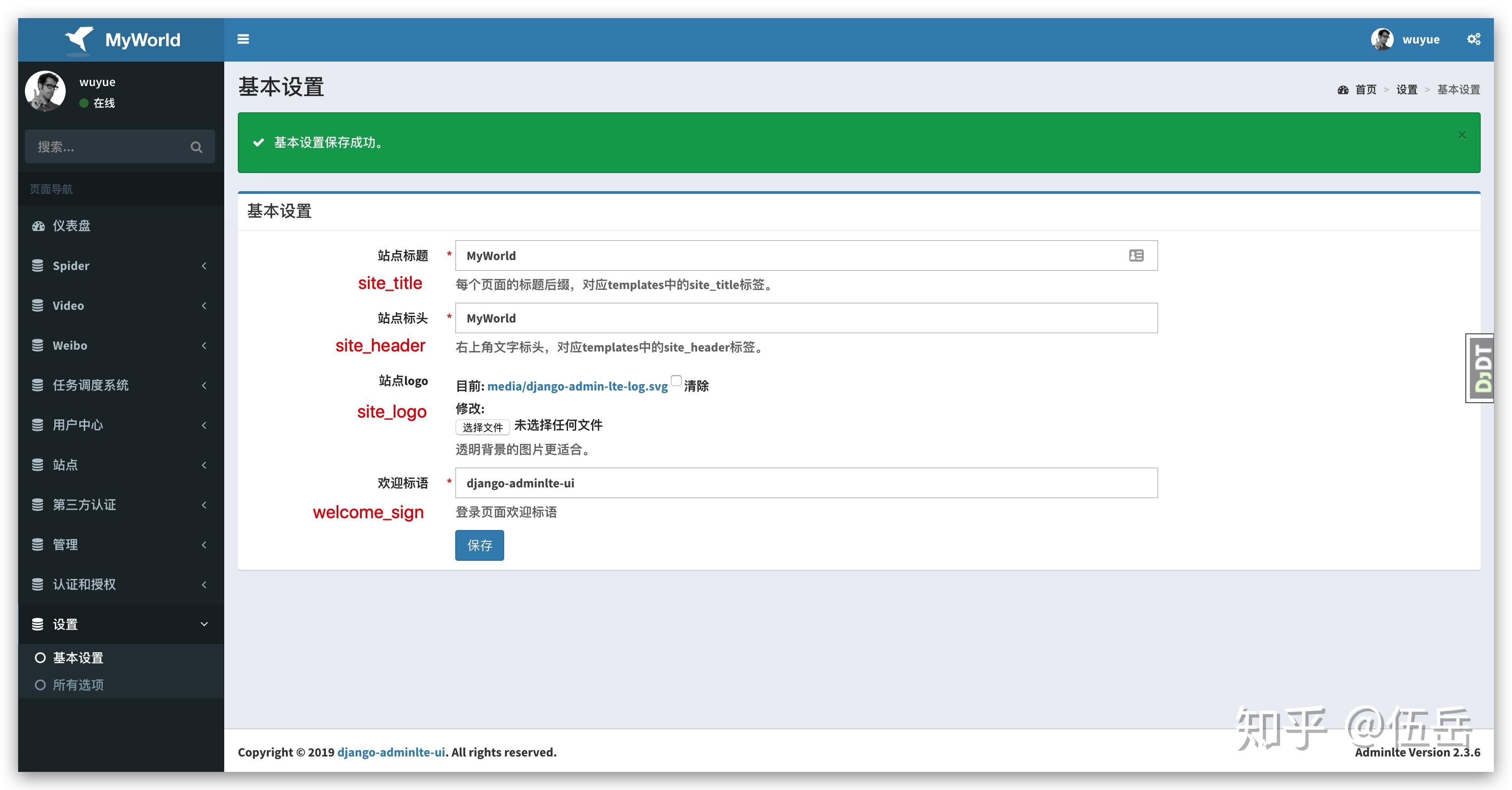The width and height of the screenshot is (1512, 790).
Task: Enable the 清除 checkbox for site logo
Action: coord(675,381)
